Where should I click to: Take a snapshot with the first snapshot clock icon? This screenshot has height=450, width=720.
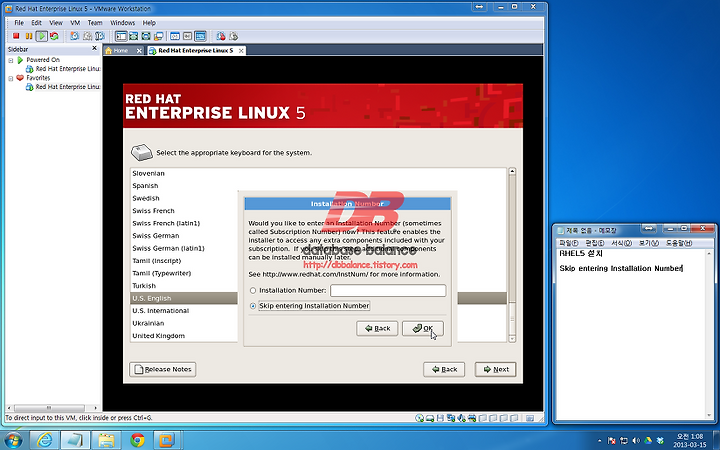click(74, 36)
